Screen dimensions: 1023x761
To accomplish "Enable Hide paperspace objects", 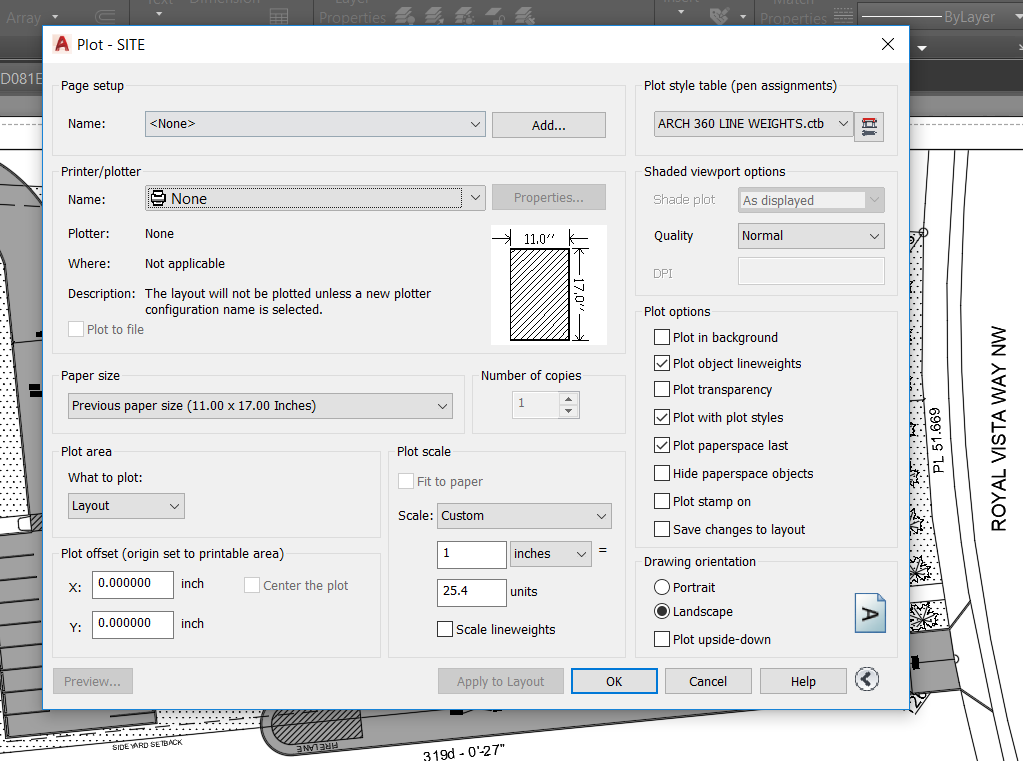I will point(662,473).
